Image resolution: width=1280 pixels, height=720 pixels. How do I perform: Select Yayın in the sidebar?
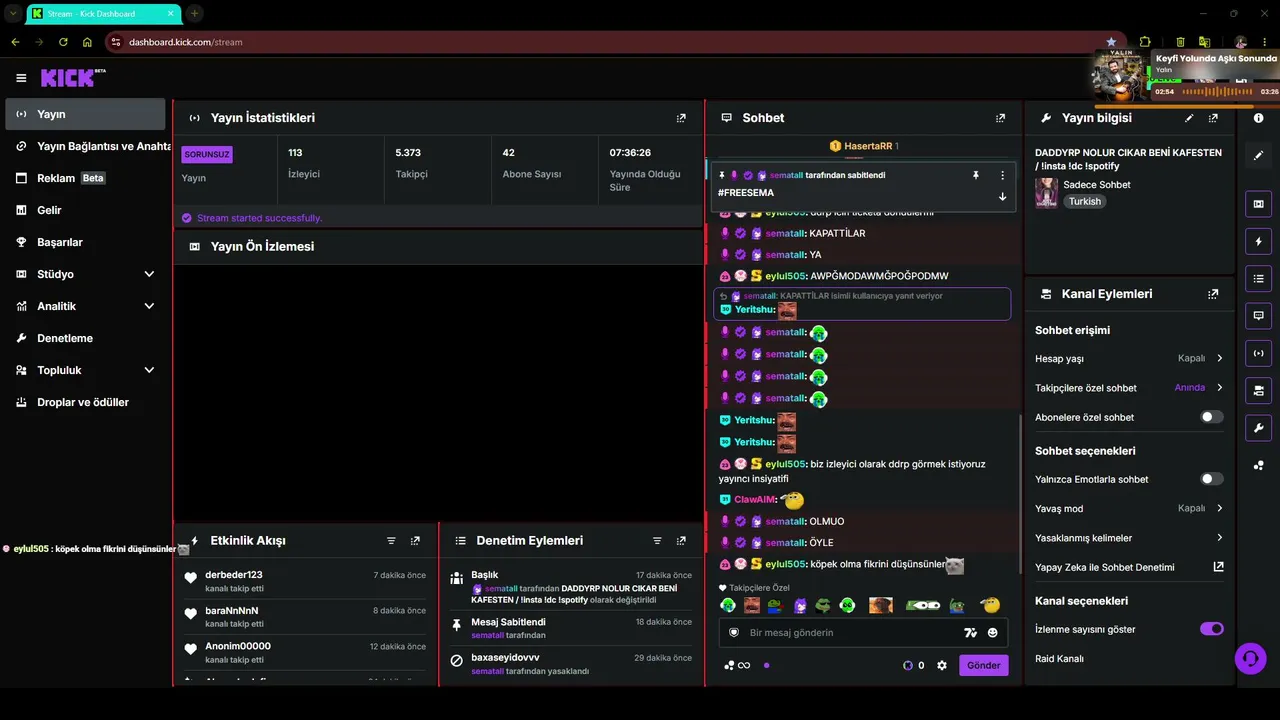(x=85, y=114)
